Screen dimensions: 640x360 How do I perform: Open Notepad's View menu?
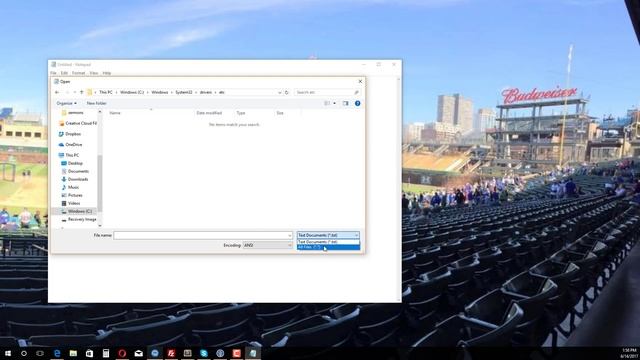(94, 73)
